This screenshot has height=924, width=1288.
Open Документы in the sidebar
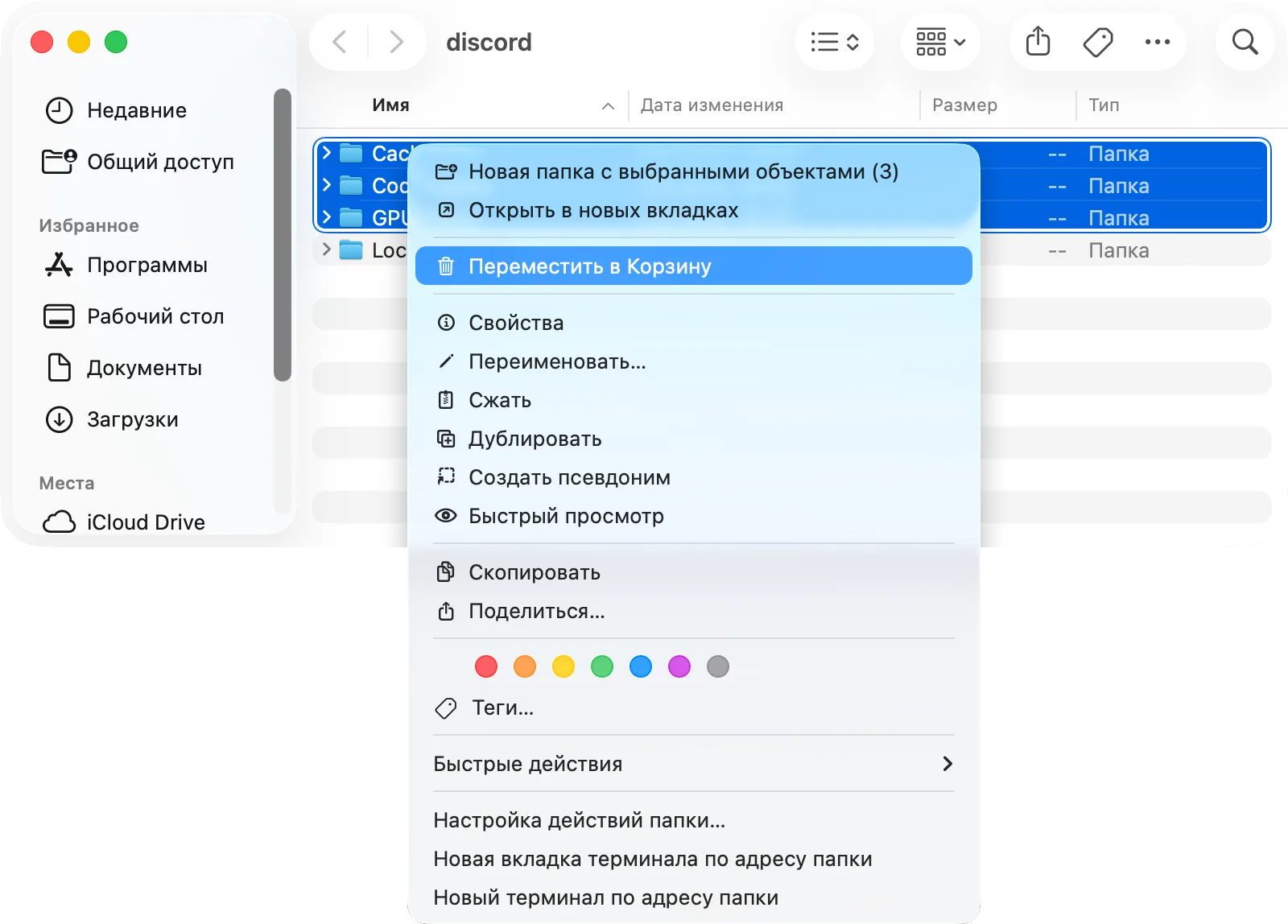[x=123, y=368]
